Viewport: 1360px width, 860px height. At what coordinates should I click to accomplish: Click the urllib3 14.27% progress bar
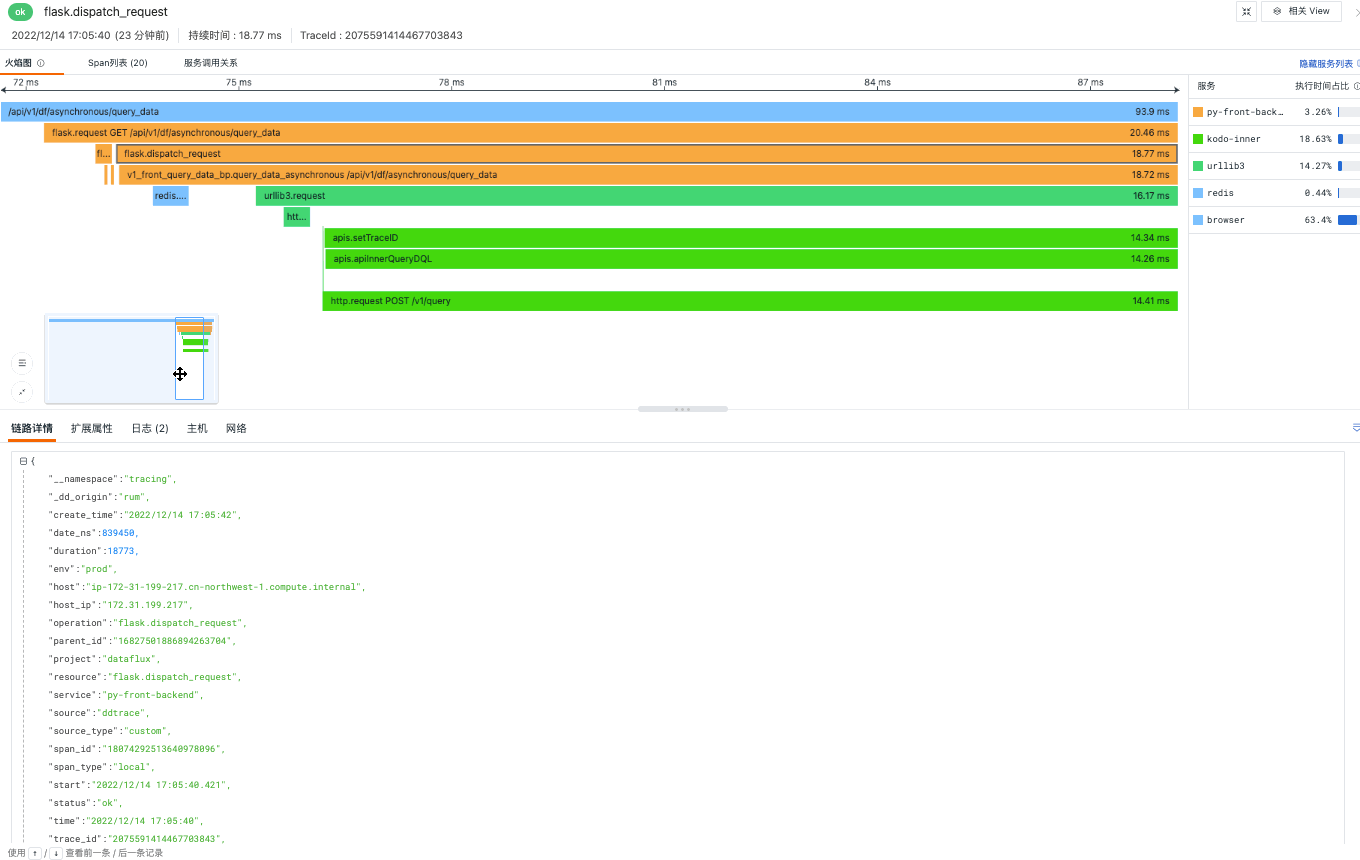pyautogui.click(x=1348, y=166)
